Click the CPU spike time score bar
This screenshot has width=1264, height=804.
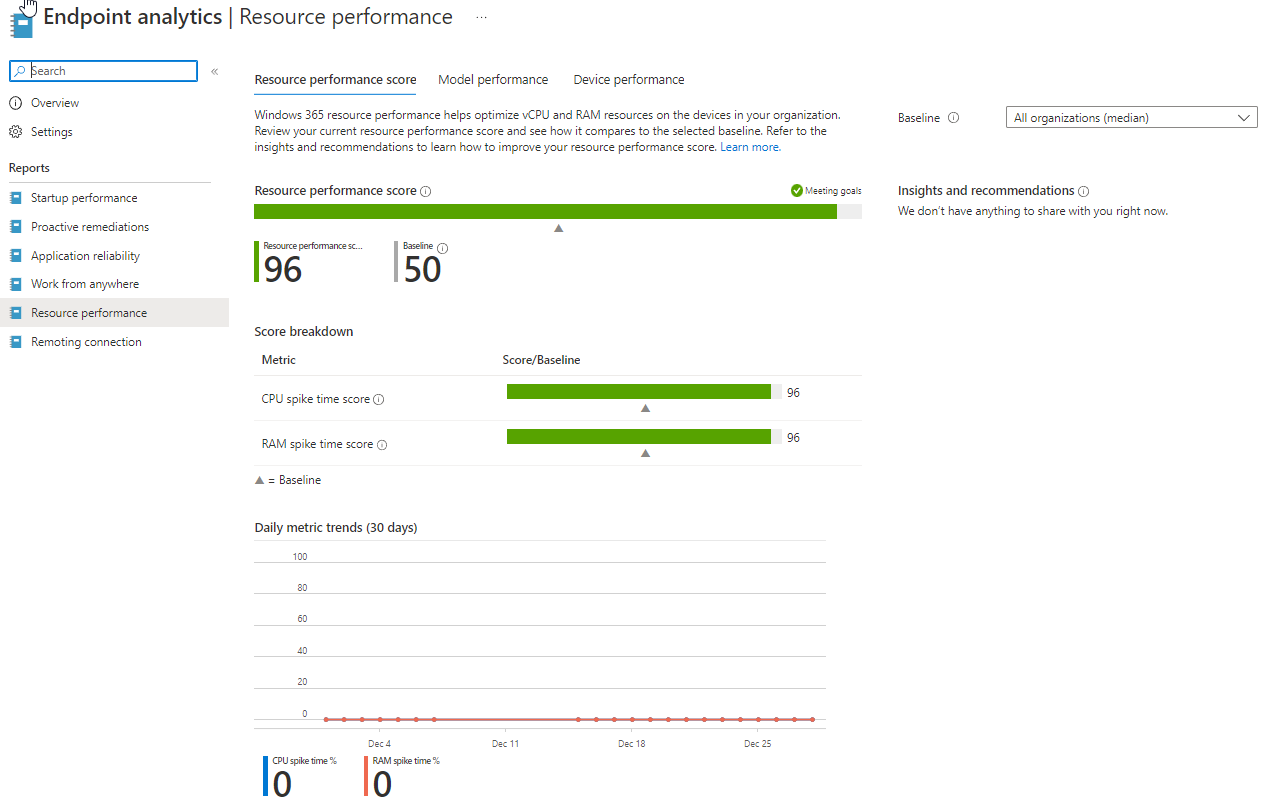point(644,392)
